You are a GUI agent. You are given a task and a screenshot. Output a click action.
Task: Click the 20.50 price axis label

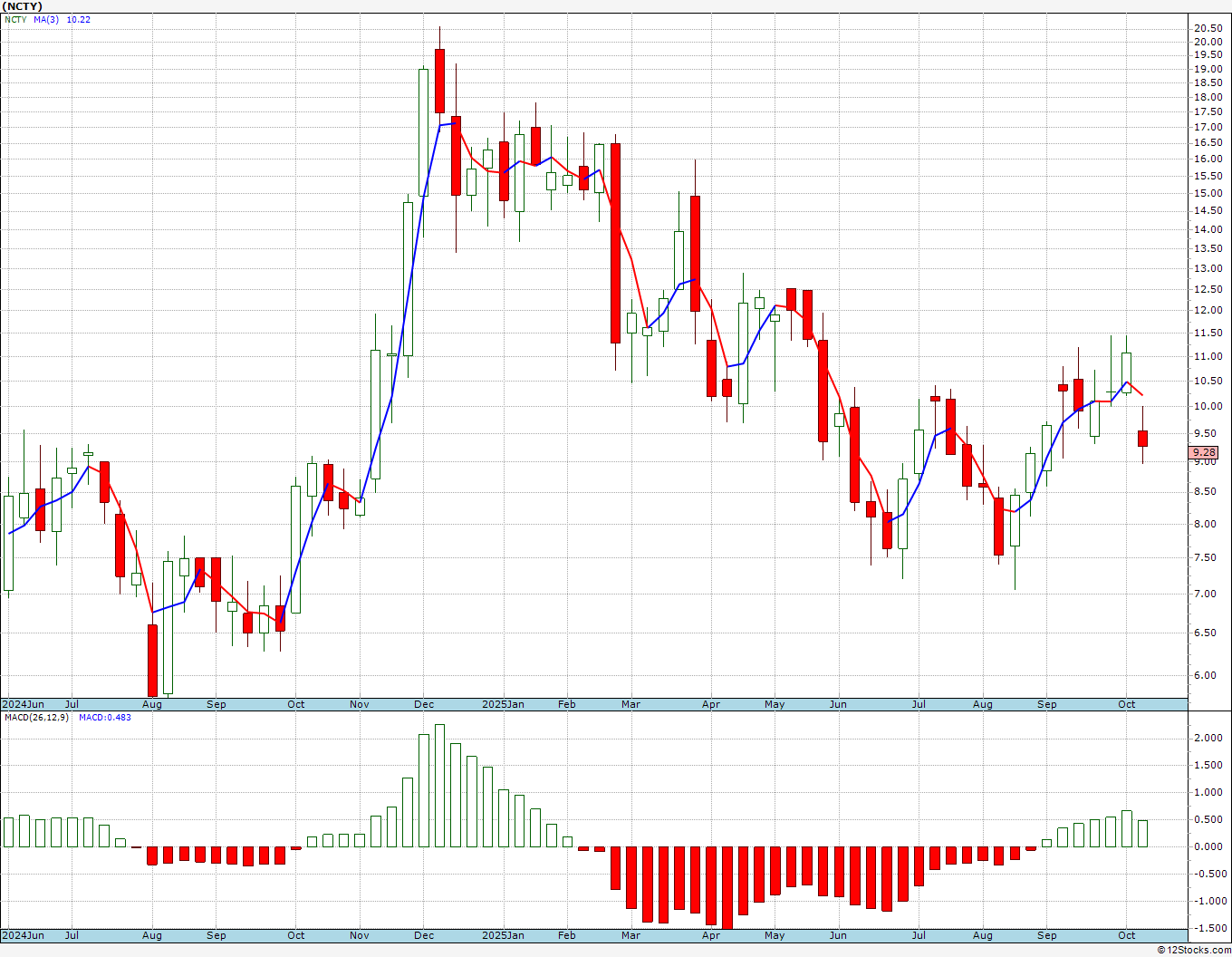tap(1207, 27)
